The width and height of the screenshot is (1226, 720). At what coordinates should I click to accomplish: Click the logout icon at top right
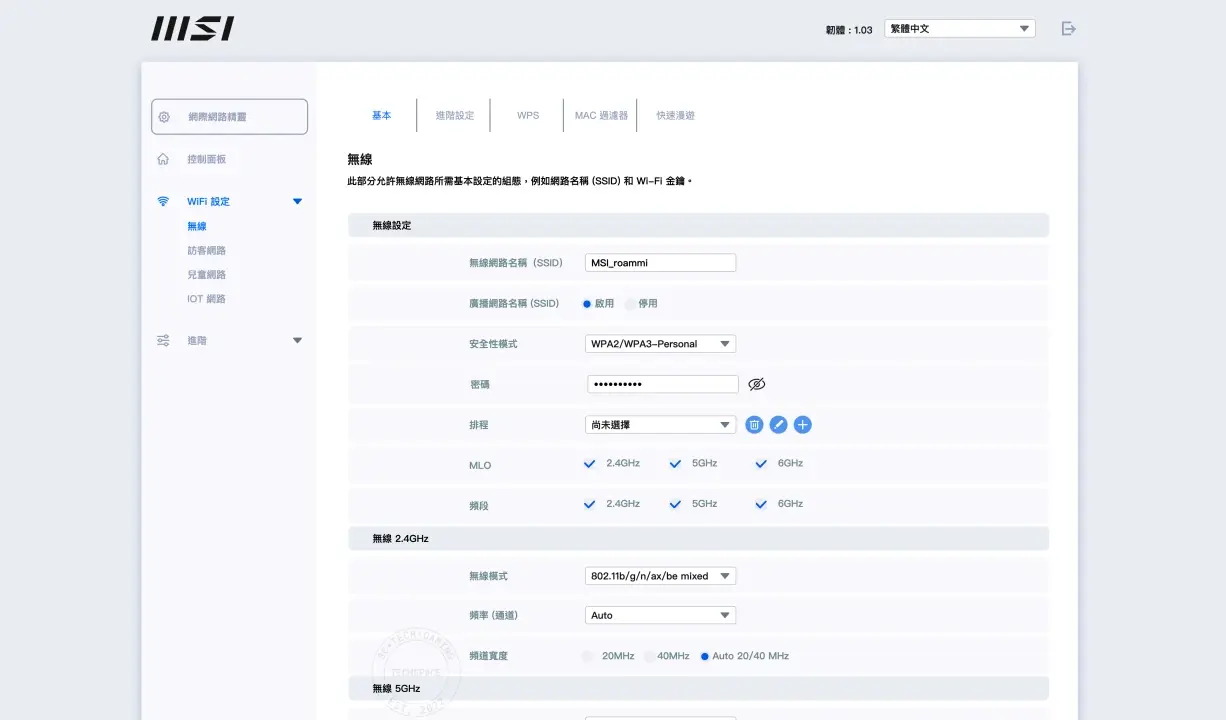click(1068, 29)
